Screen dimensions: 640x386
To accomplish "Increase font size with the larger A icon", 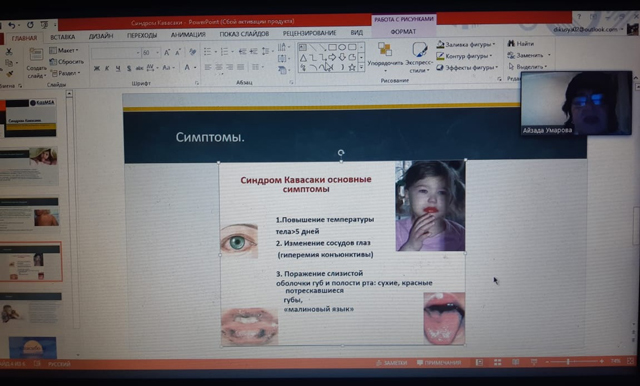I will tap(167, 52).
